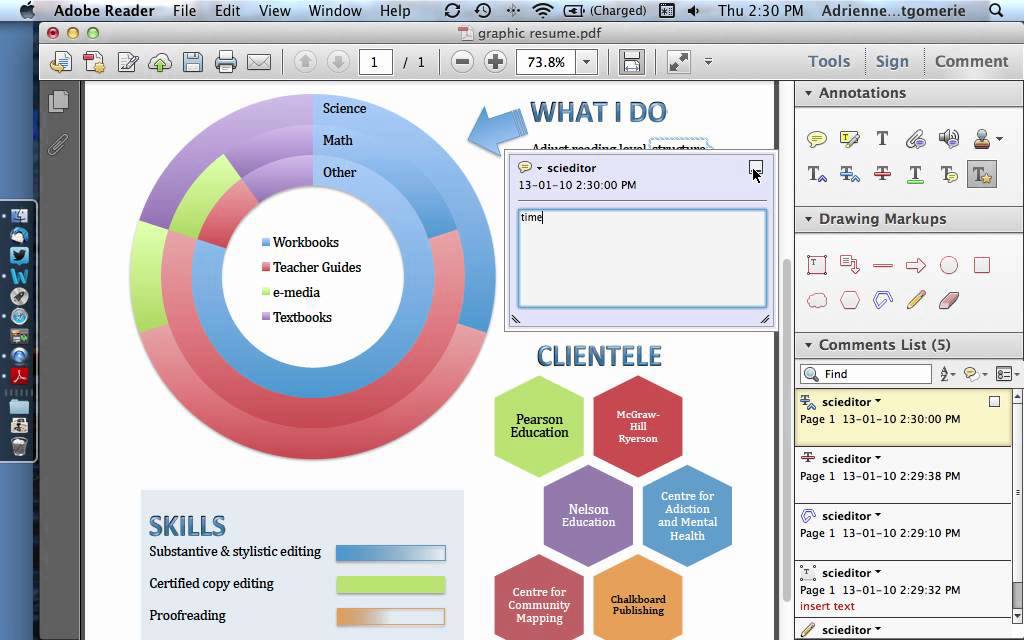
Task: Toggle the fit-width scrolling mode button
Action: point(632,62)
